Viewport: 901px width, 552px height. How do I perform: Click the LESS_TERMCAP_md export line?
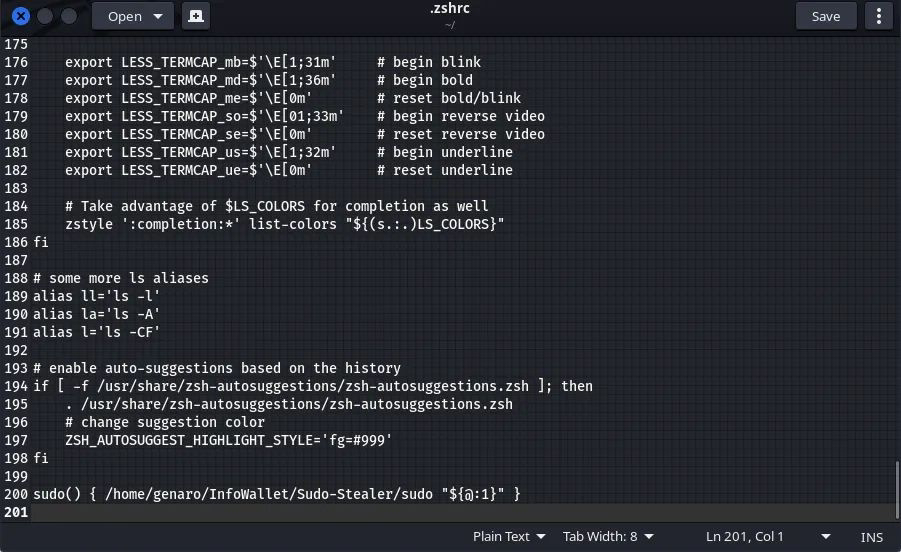pyautogui.click(x=269, y=80)
